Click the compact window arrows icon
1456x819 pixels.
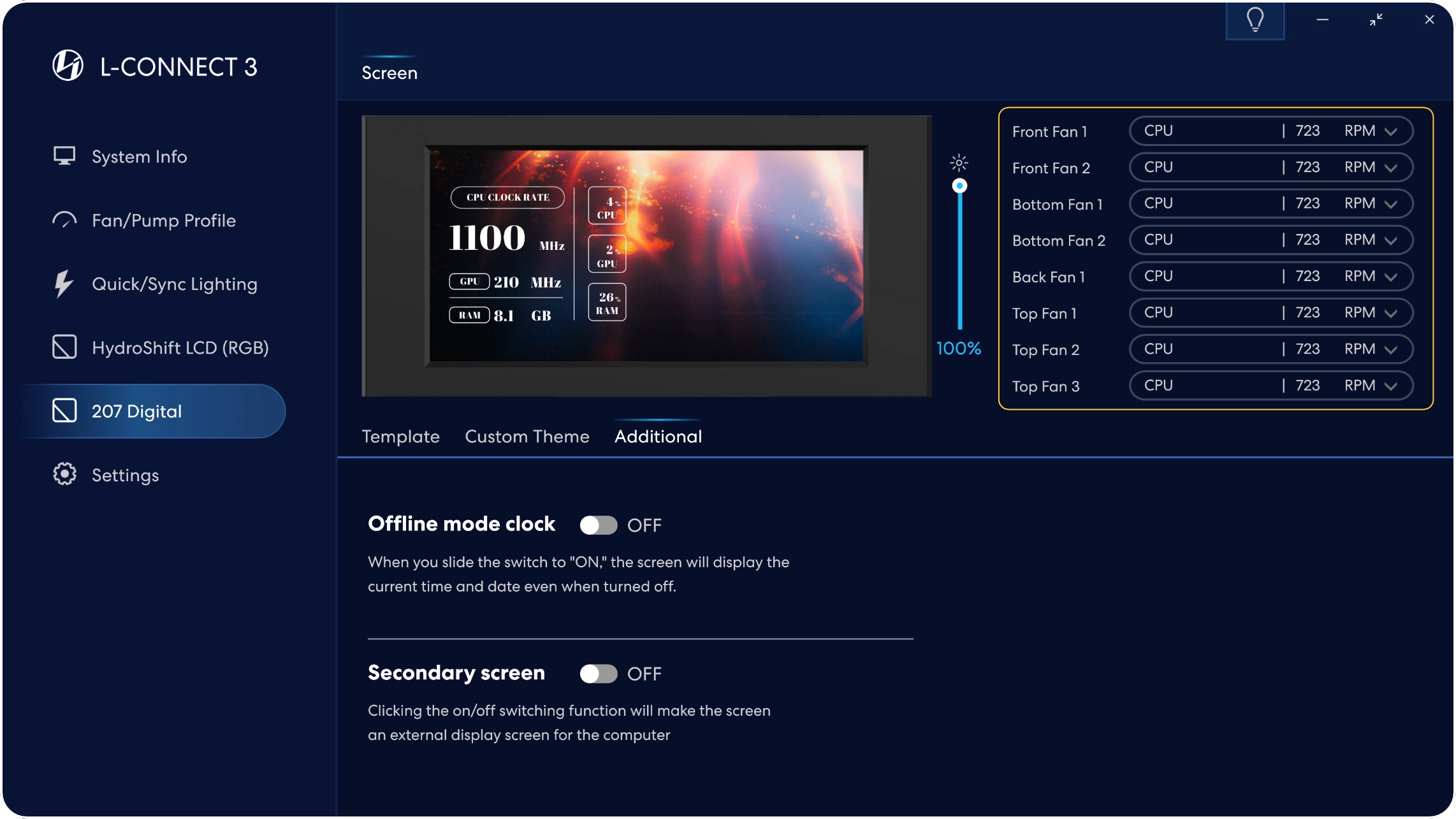pos(1376,20)
